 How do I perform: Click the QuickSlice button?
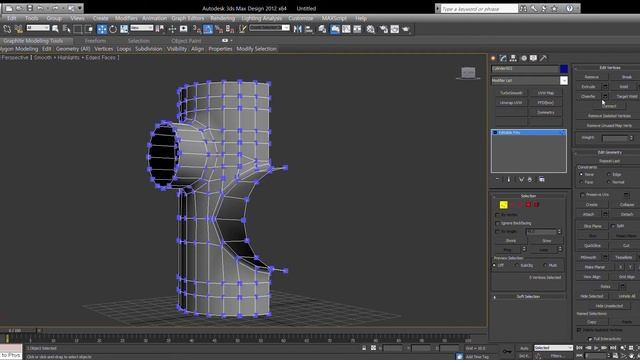click(x=592, y=246)
